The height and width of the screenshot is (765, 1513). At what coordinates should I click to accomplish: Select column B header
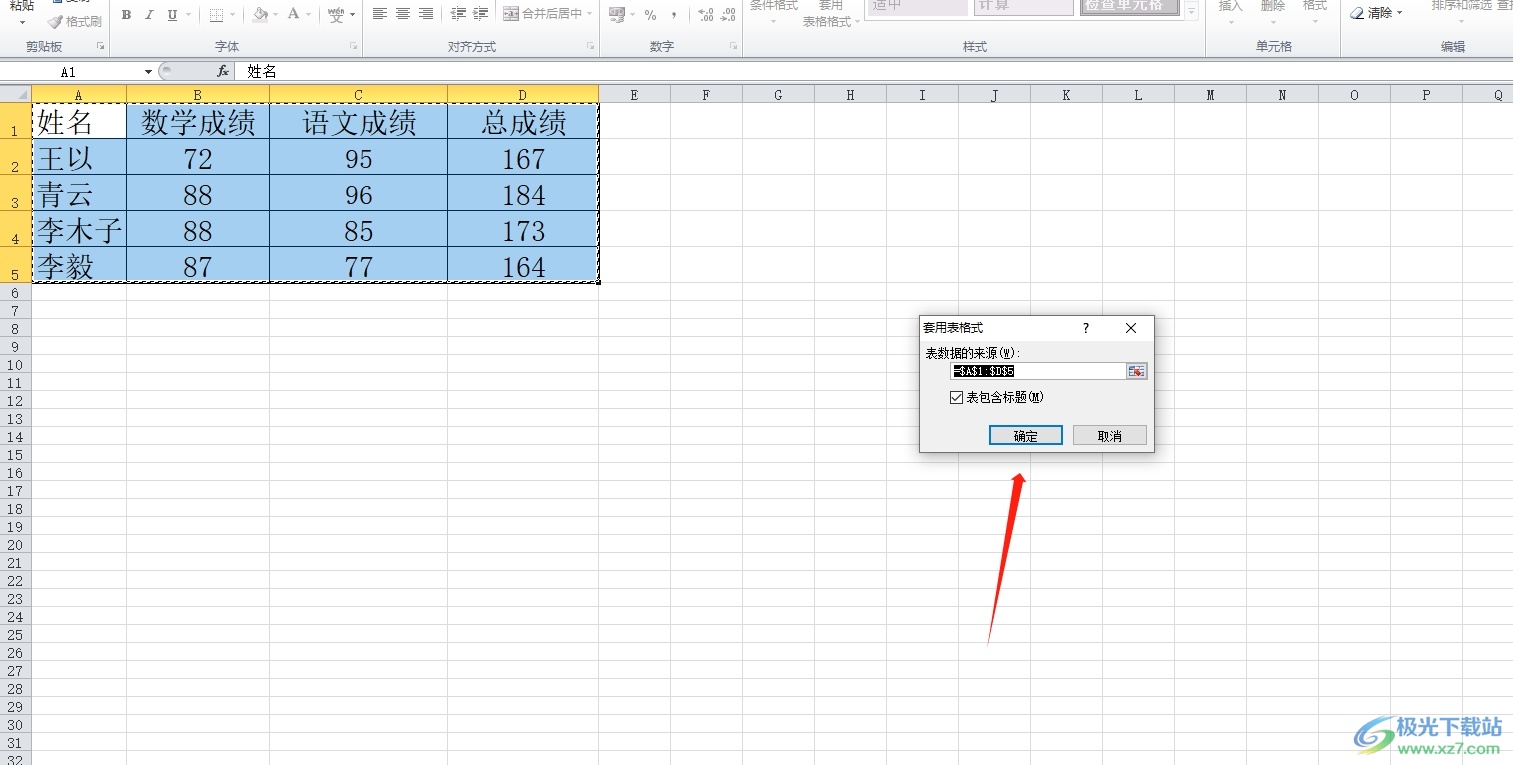[x=198, y=95]
